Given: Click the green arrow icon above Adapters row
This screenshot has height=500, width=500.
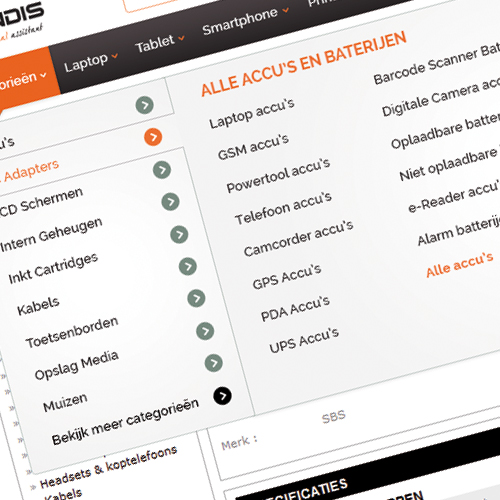Looking at the screenshot, I should click(x=144, y=105).
